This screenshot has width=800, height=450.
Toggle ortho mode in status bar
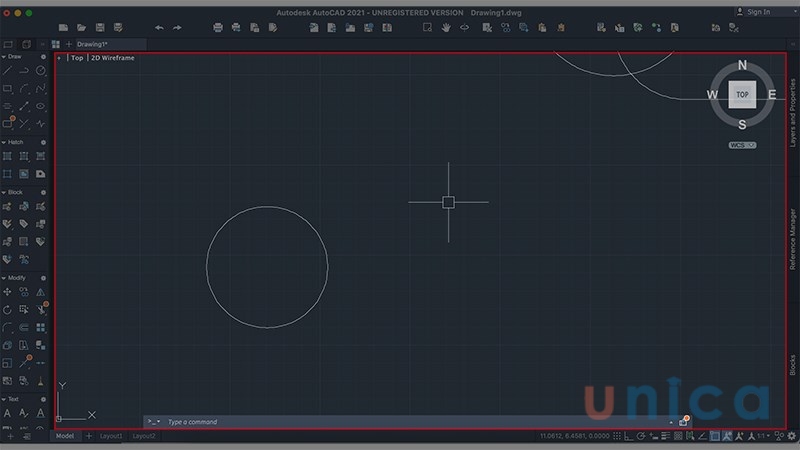pyautogui.click(x=629, y=436)
